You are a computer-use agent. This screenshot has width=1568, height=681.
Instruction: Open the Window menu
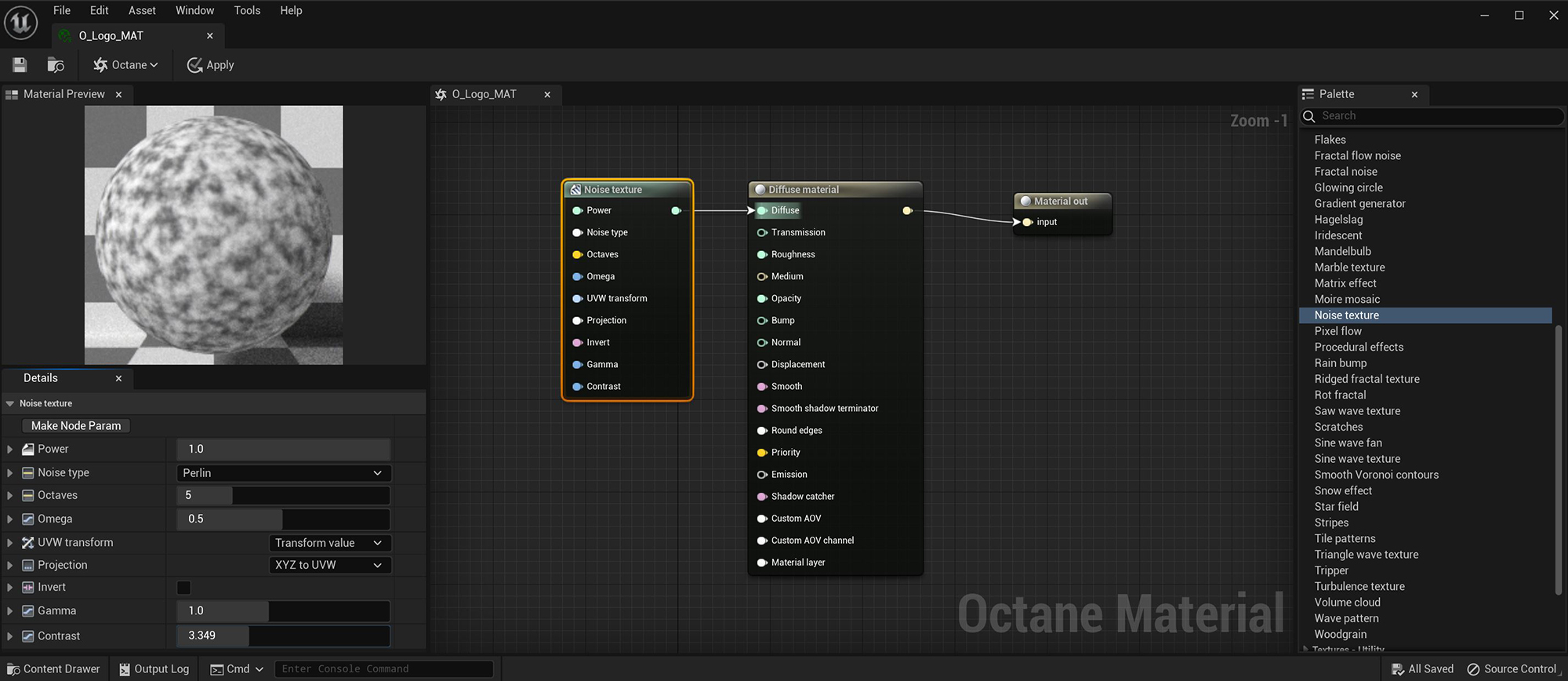click(194, 10)
